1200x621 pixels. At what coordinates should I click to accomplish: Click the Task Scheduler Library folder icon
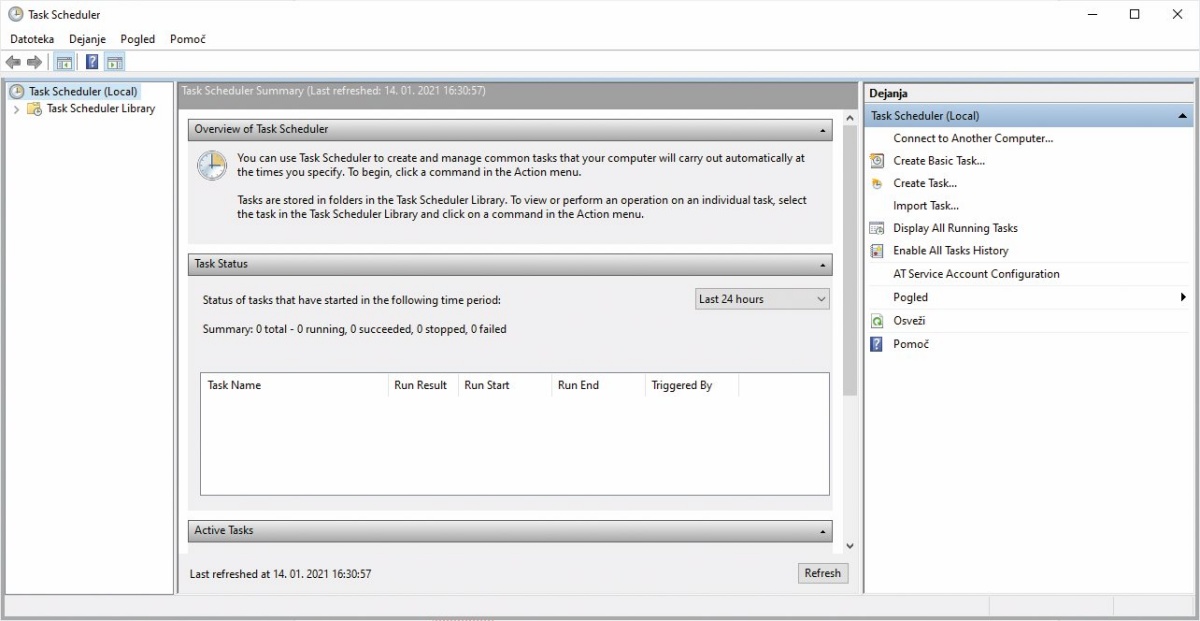34,109
